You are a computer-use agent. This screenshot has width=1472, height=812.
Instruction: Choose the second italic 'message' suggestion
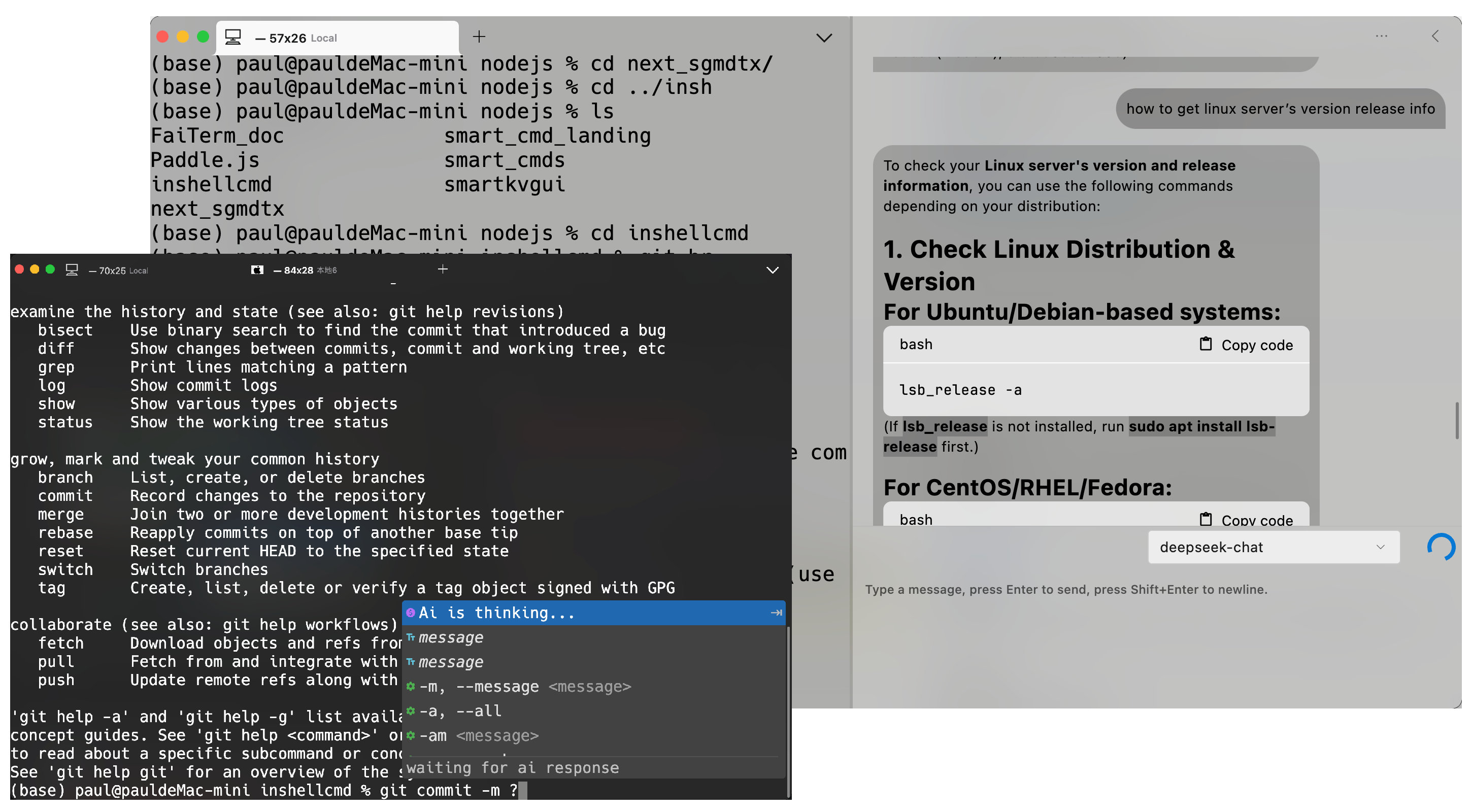pos(594,662)
